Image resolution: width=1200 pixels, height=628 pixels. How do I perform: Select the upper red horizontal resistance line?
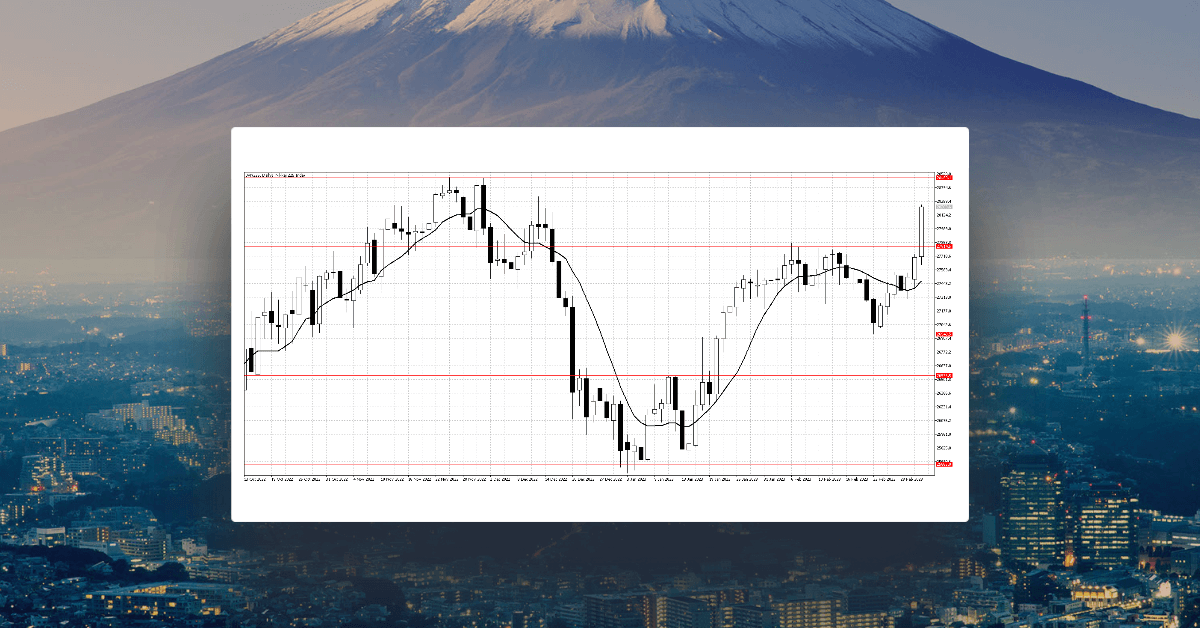pyautogui.click(x=600, y=243)
